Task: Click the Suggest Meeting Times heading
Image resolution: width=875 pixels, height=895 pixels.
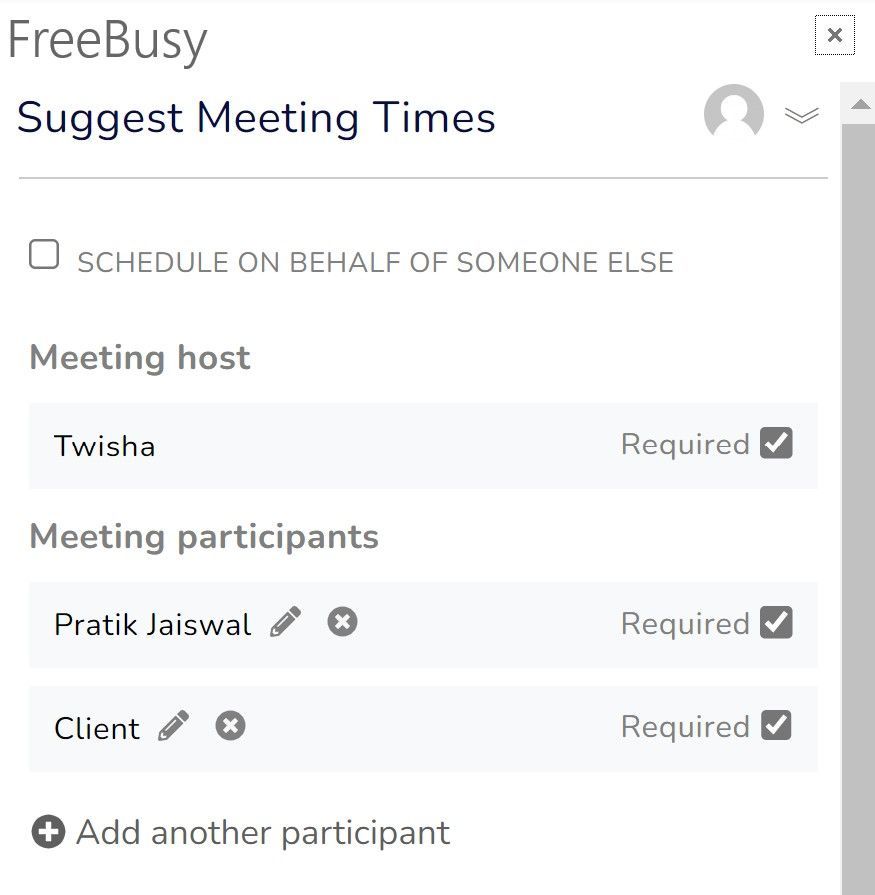Action: tap(256, 118)
